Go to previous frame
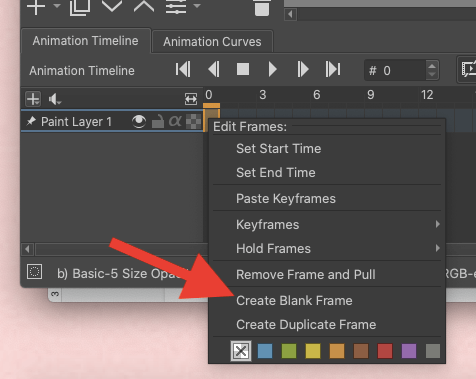This screenshot has height=379, width=476. (214, 69)
